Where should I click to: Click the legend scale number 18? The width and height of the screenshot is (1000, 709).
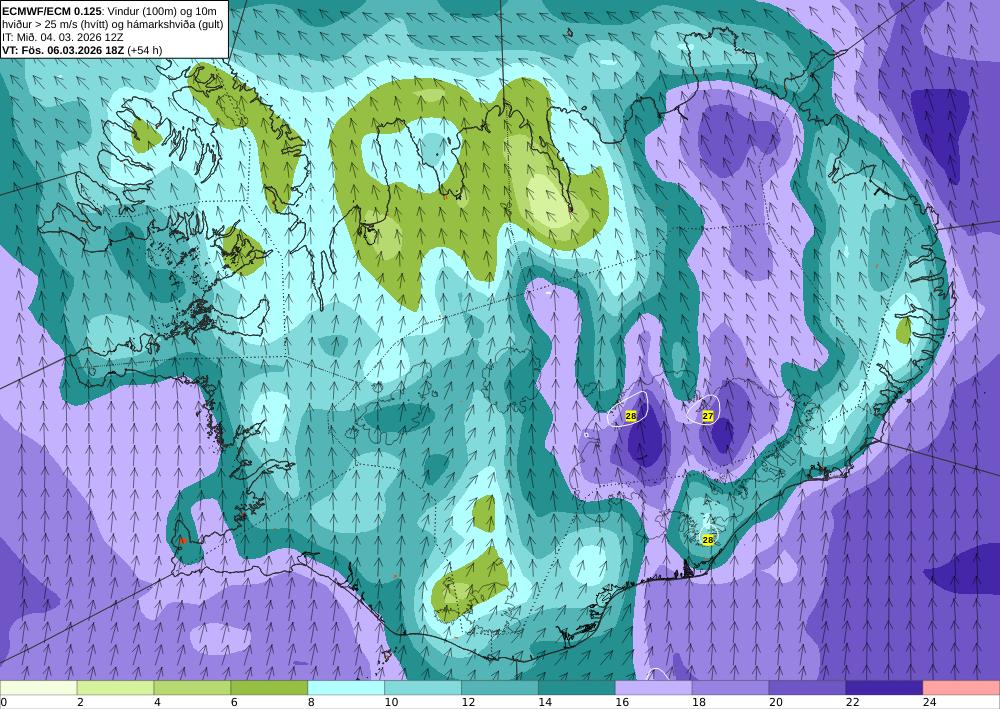point(699,702)
